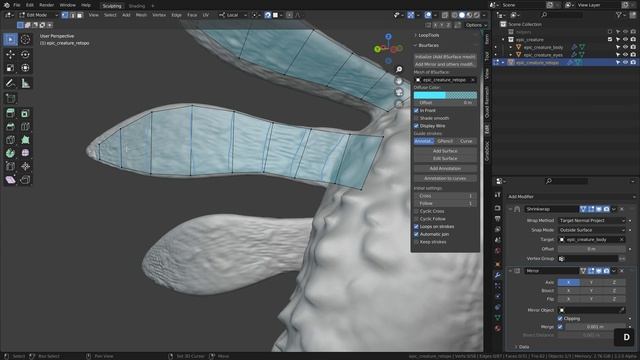Select the Knife tool
This screenshot has height=360, width=640.
tap(10, 140)
